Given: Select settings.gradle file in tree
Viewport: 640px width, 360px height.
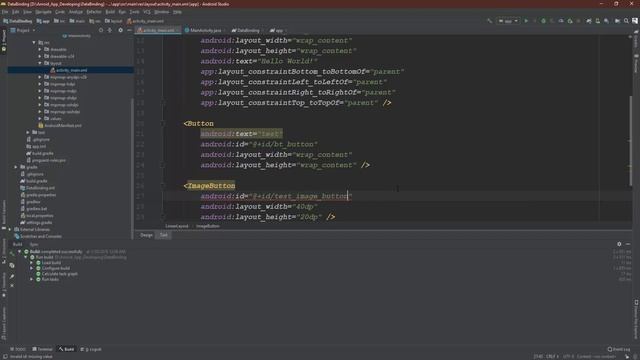Looking at the screenshot, I should coord(39,223).
